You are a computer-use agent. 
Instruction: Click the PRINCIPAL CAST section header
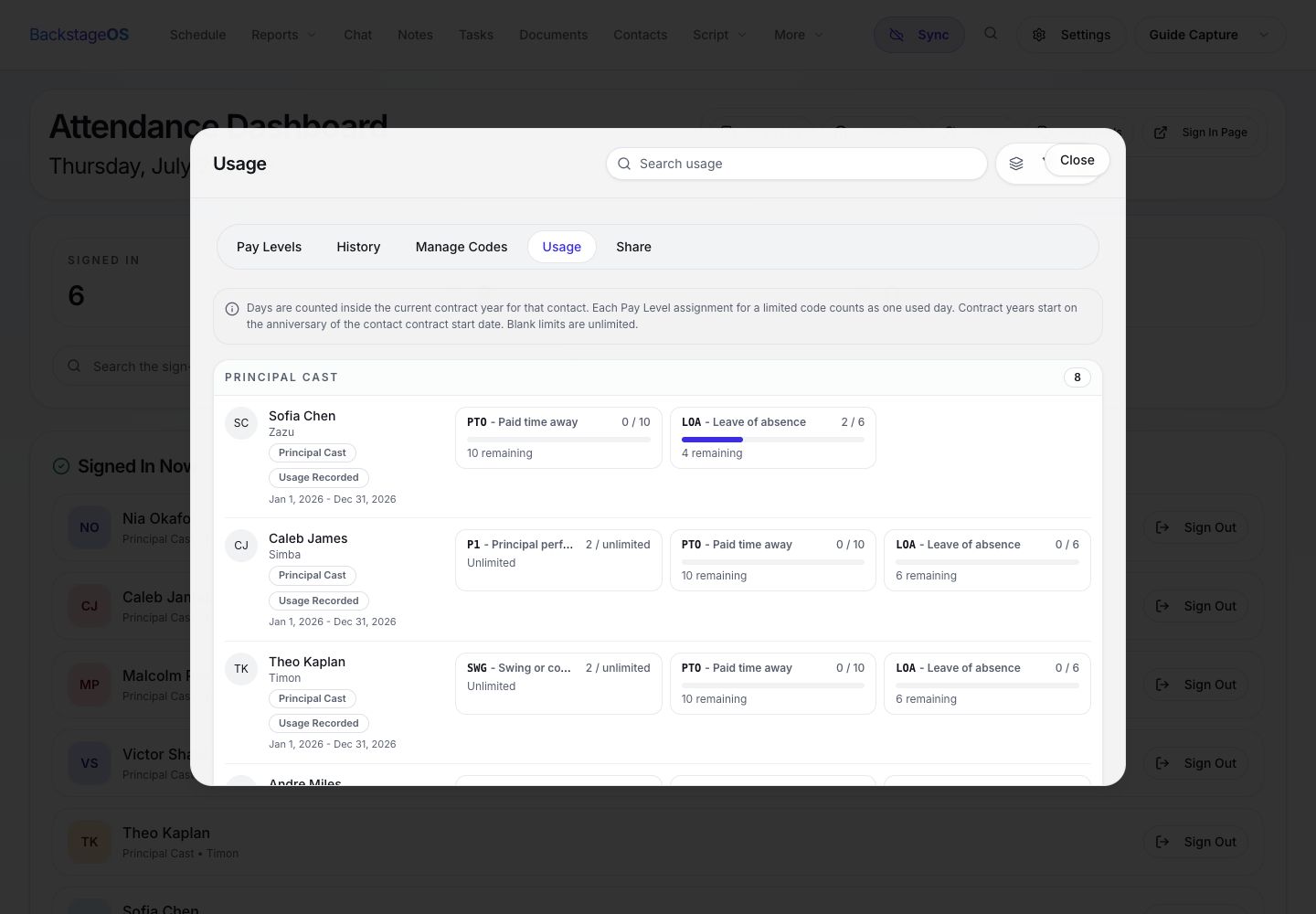281,377
